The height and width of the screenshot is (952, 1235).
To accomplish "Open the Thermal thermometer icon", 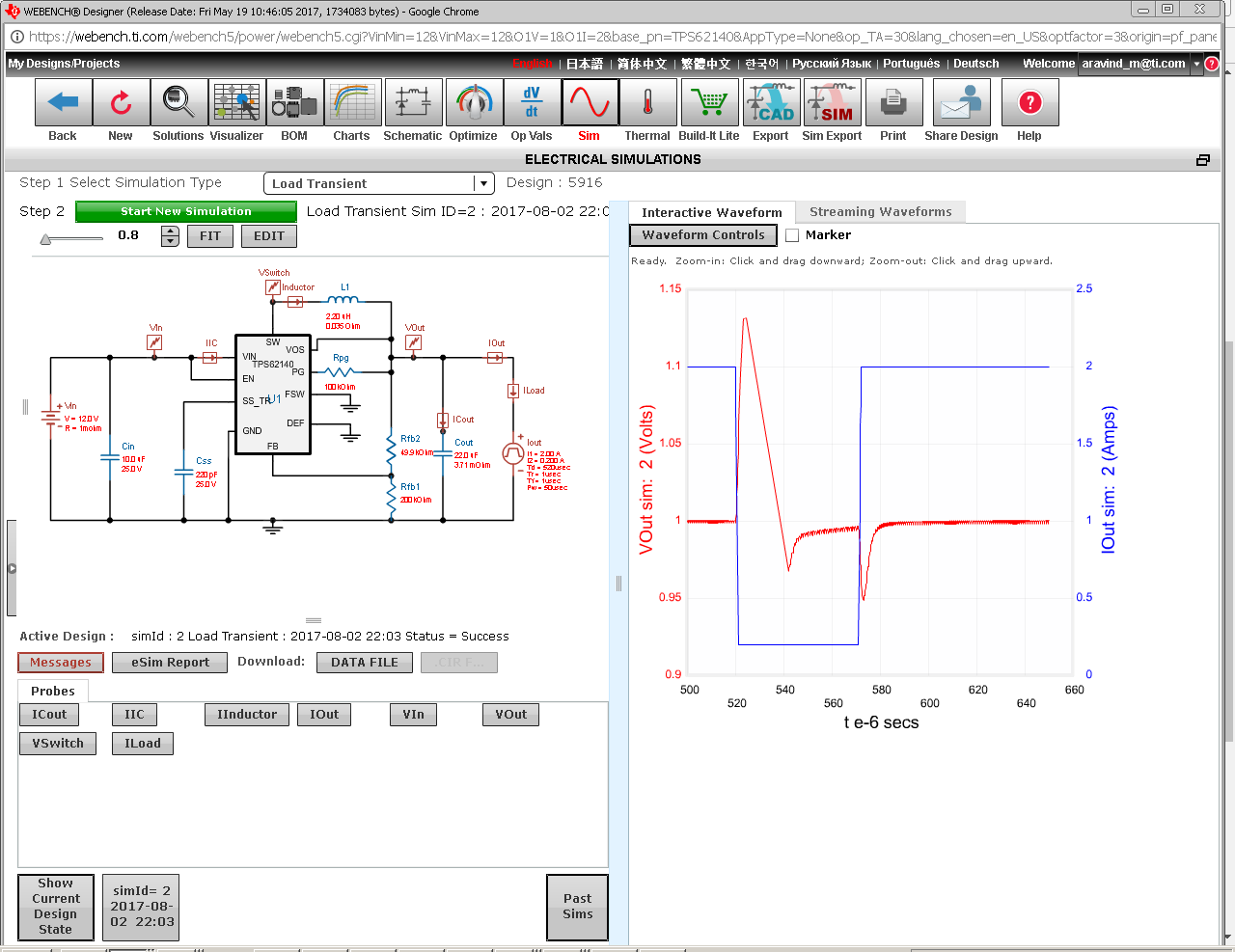I will (647, 102).
